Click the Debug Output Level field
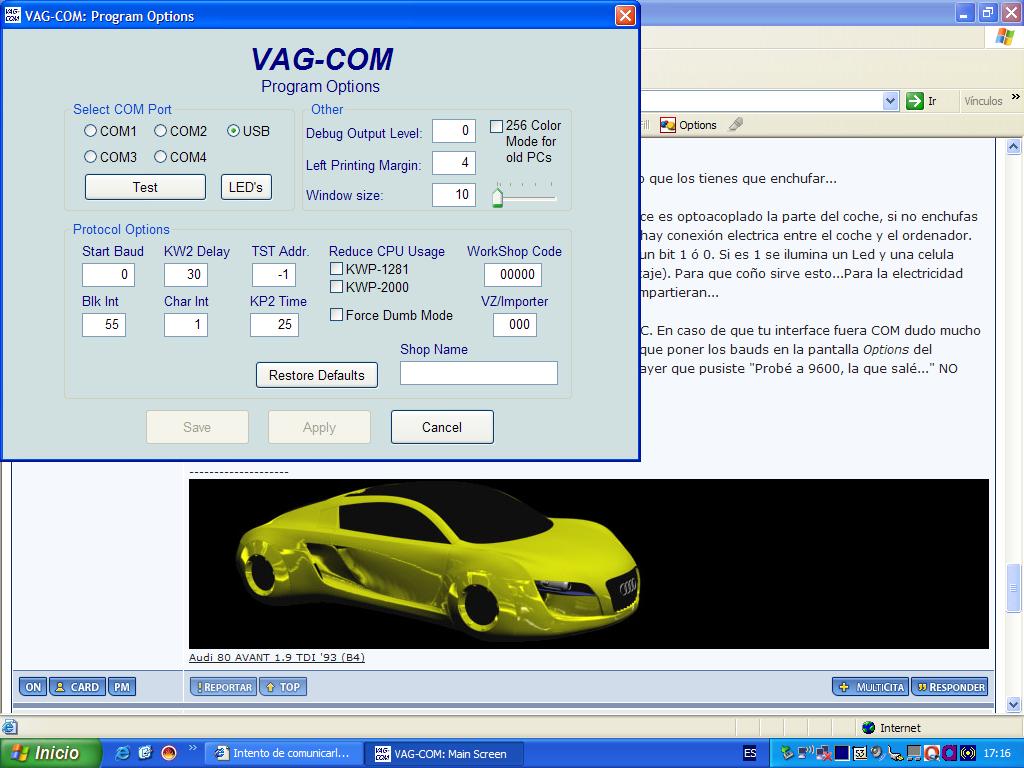The width and height of the screenshot is (1024, 768). (x=454, y=131)
